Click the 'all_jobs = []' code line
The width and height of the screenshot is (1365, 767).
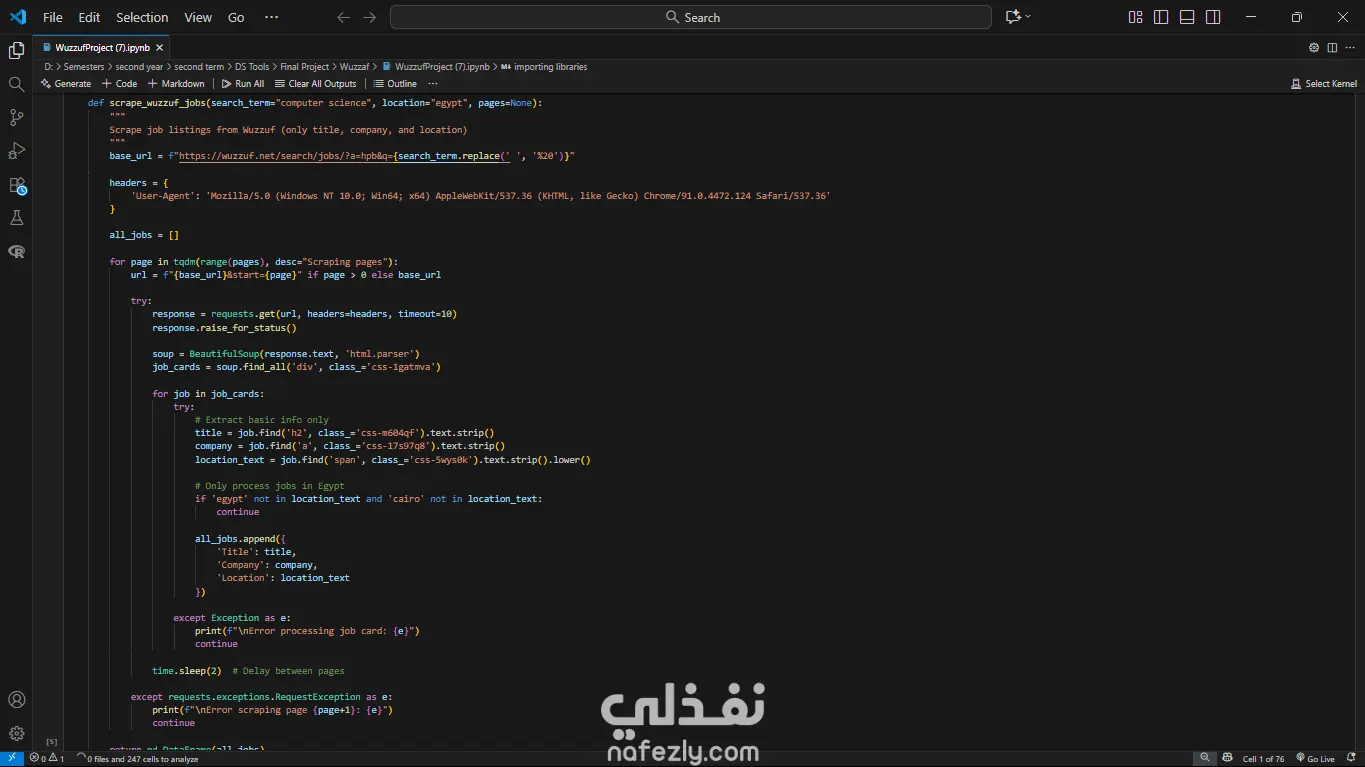coord(144,235)
